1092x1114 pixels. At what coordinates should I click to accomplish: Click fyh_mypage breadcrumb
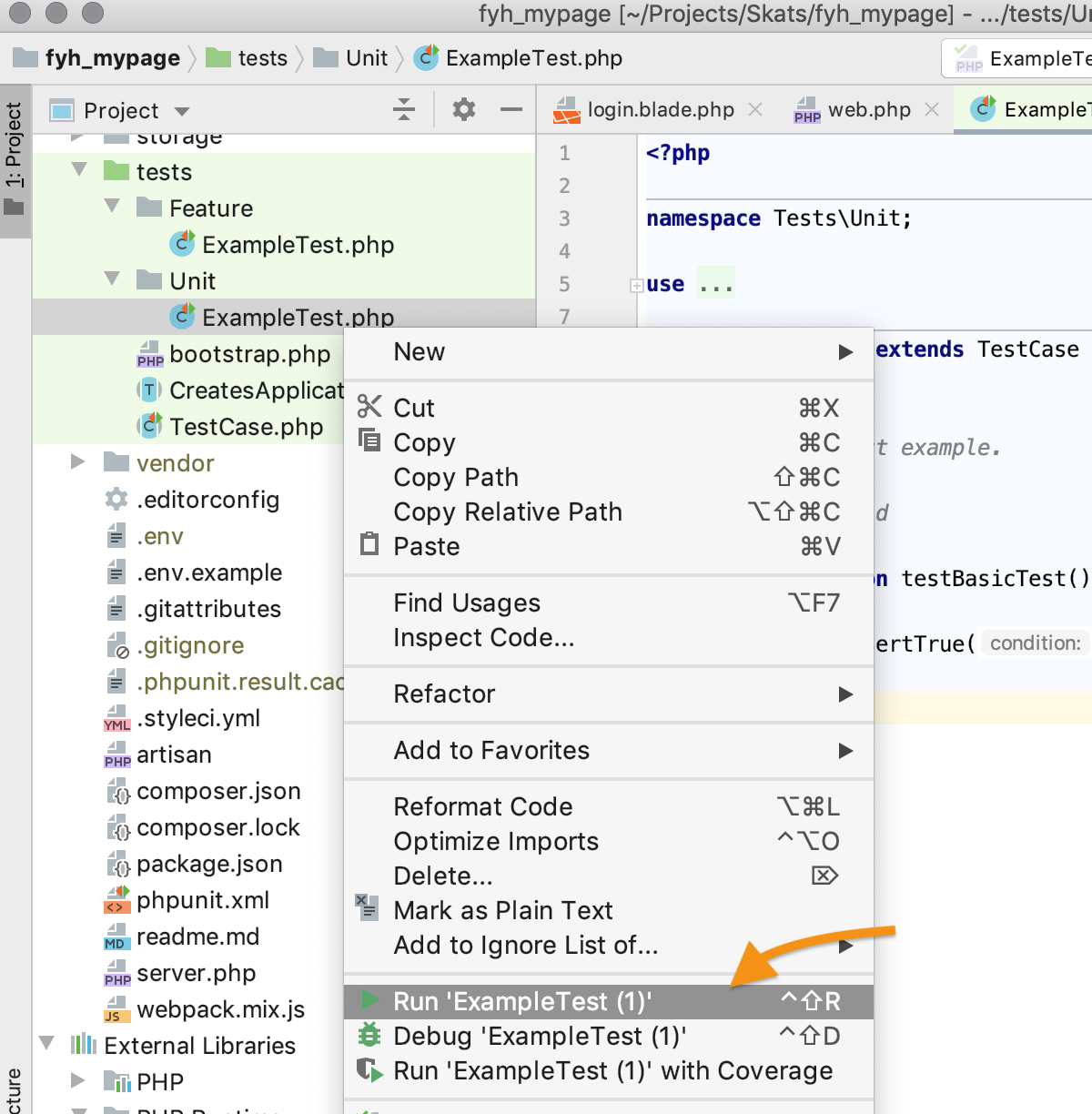pyautogui.click(x=98, y=58)
